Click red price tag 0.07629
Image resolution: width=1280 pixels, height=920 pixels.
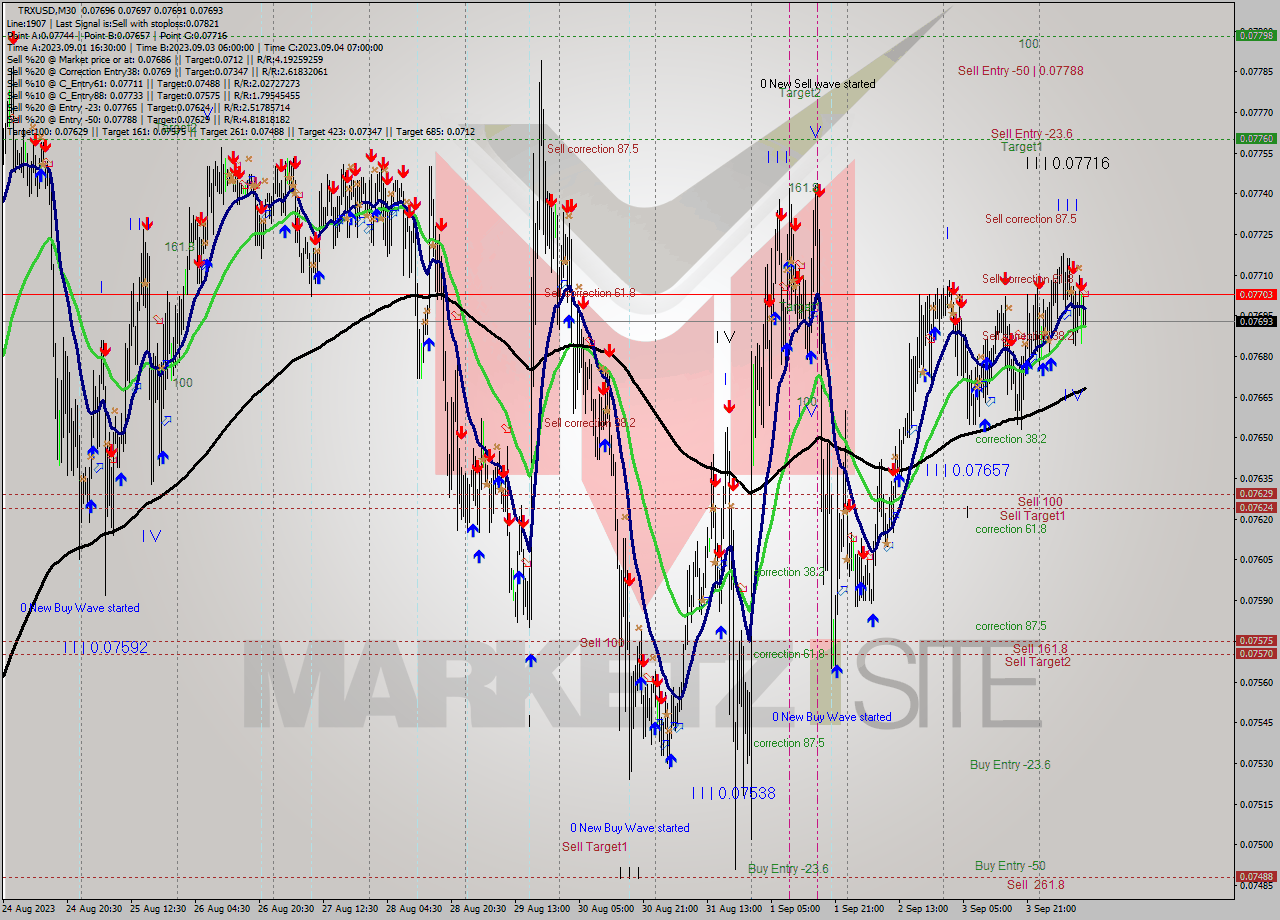pos(1256,494)
